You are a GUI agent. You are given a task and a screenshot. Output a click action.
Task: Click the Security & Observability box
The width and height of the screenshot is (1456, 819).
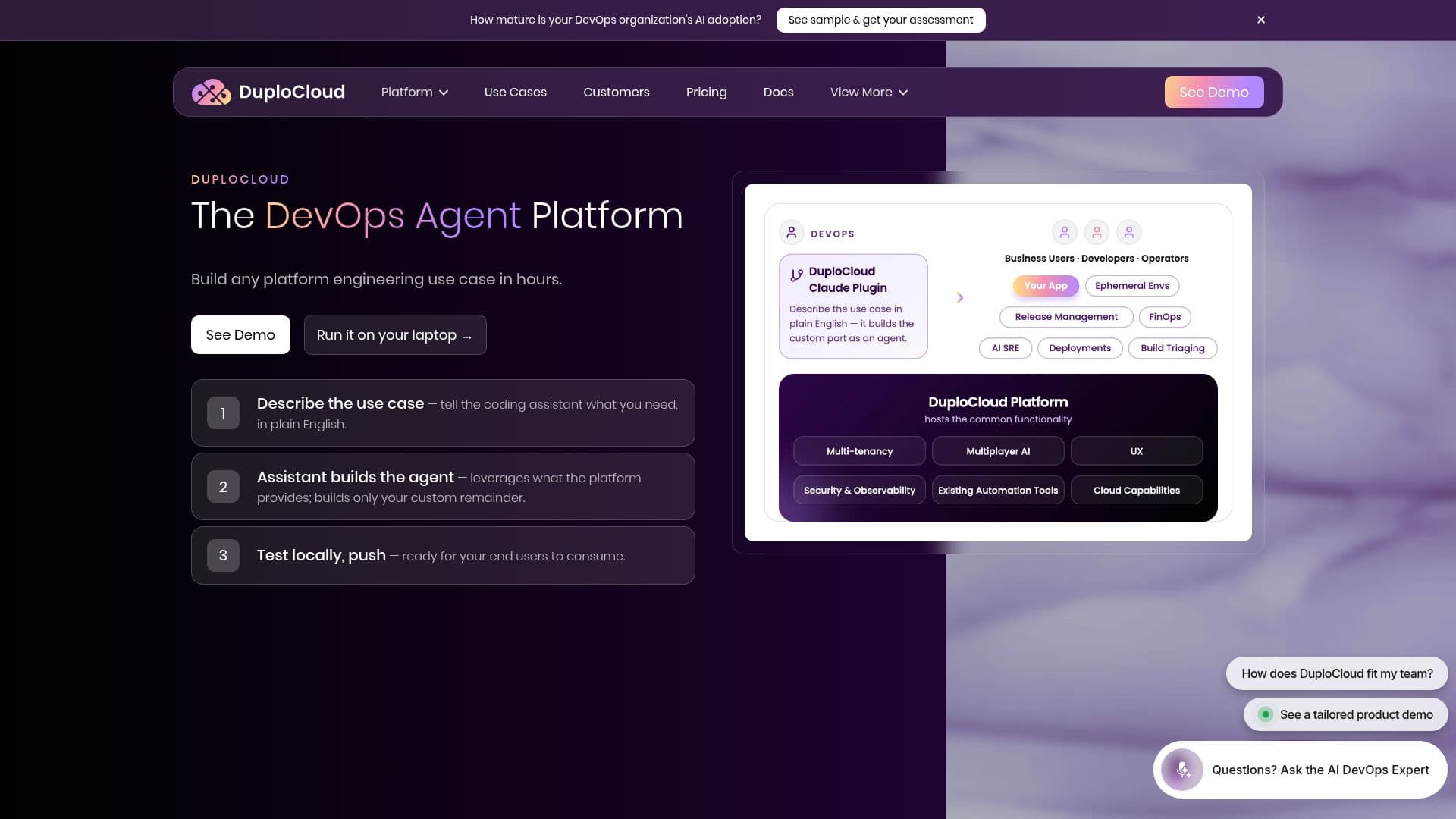point(859,491)
